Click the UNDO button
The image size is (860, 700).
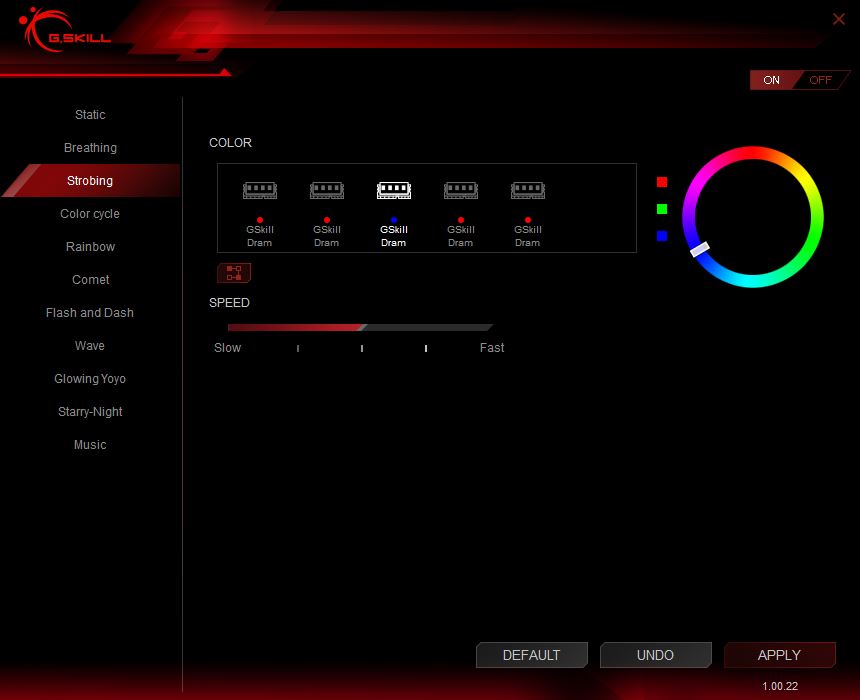click(655, 655)
